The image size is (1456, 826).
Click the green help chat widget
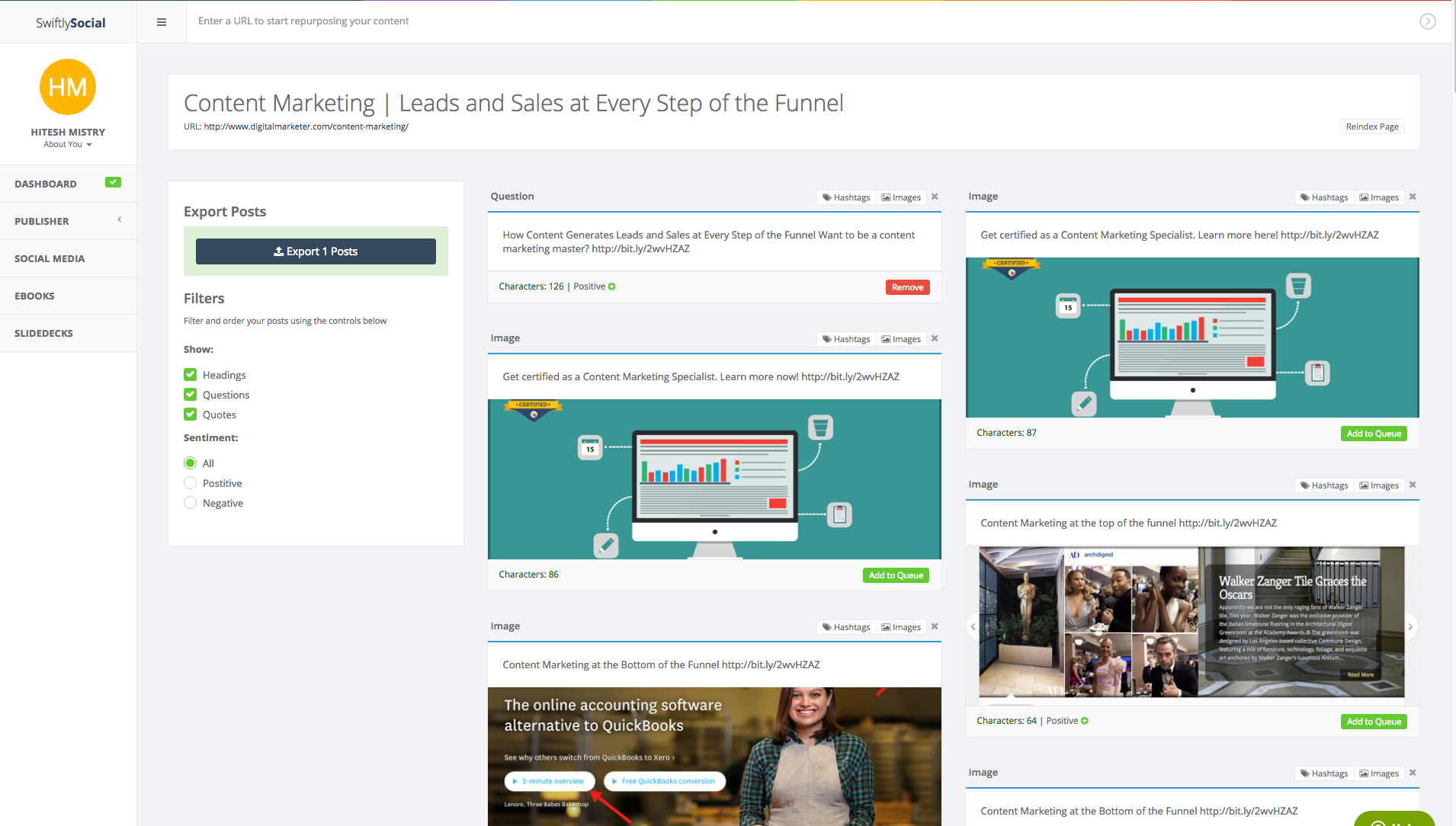coord(1394,819)
